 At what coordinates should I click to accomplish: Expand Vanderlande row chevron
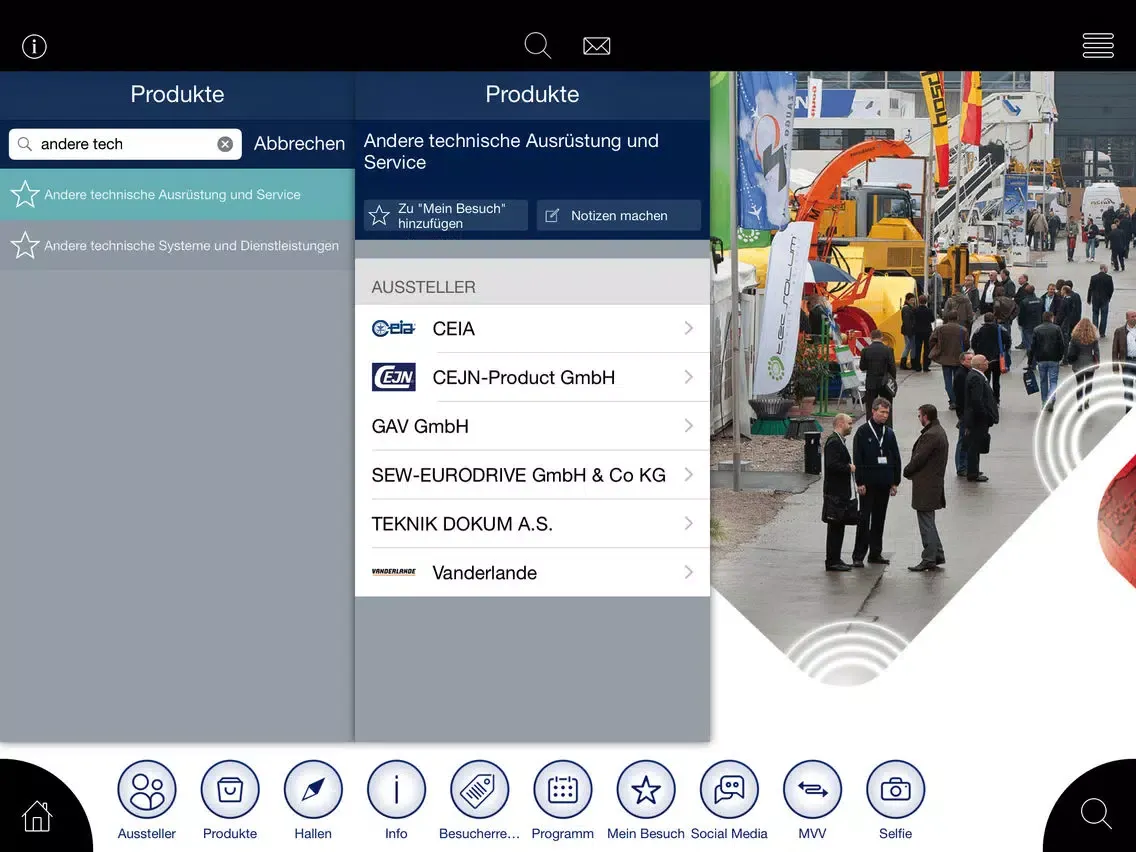coord(688,572)
